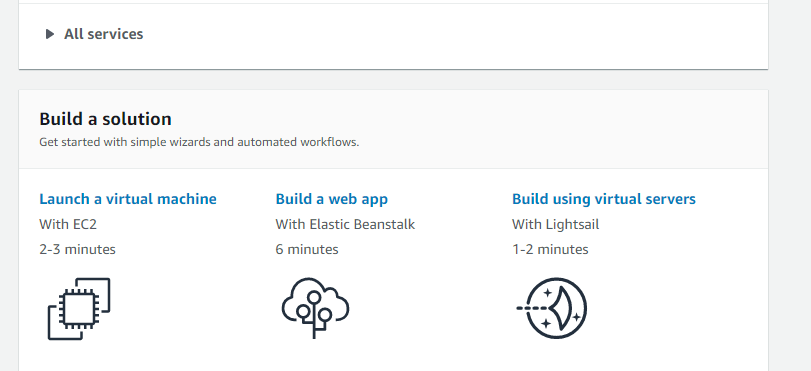Click the empty gray margin right of panels

(790, 185)
